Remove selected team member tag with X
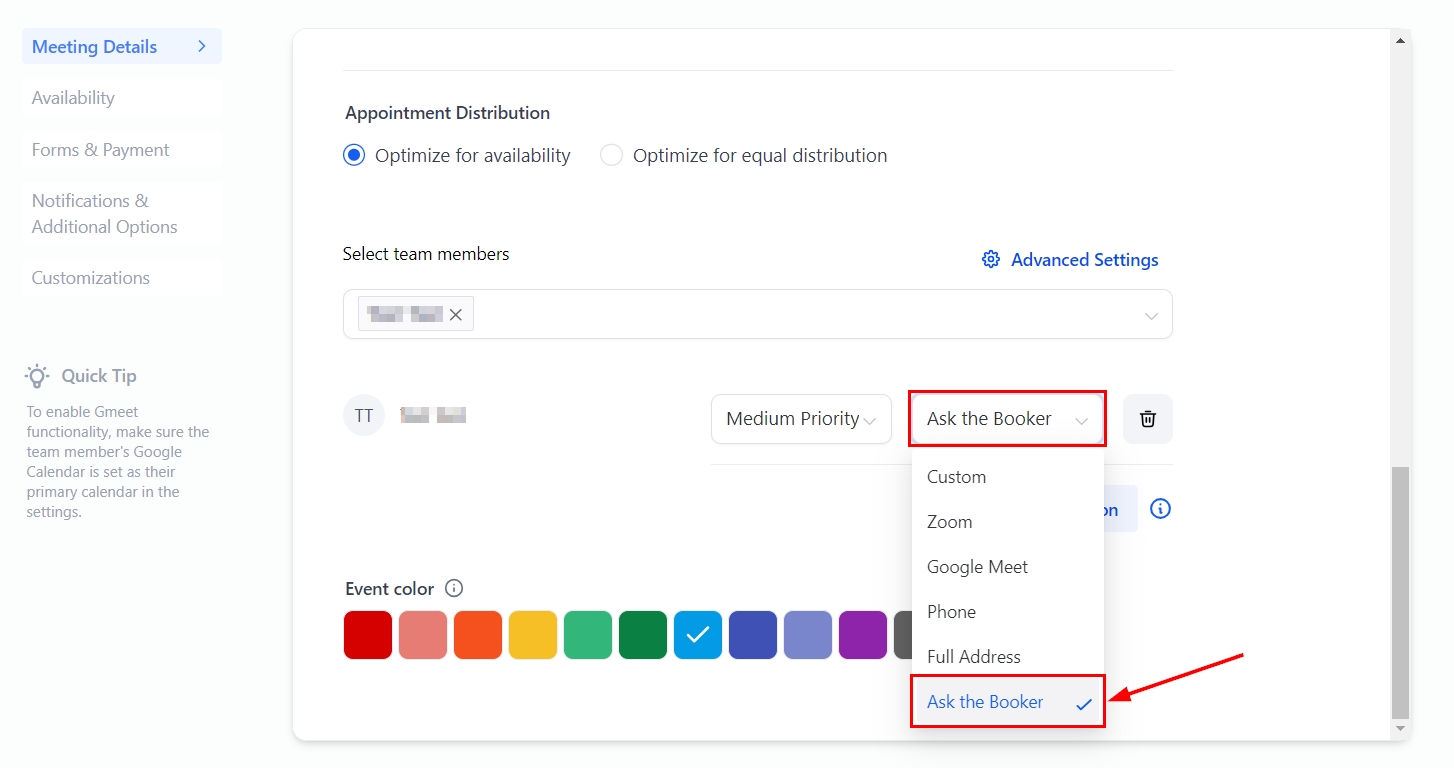This screenshot has width=1454, height=768. (x=456, y=314)
